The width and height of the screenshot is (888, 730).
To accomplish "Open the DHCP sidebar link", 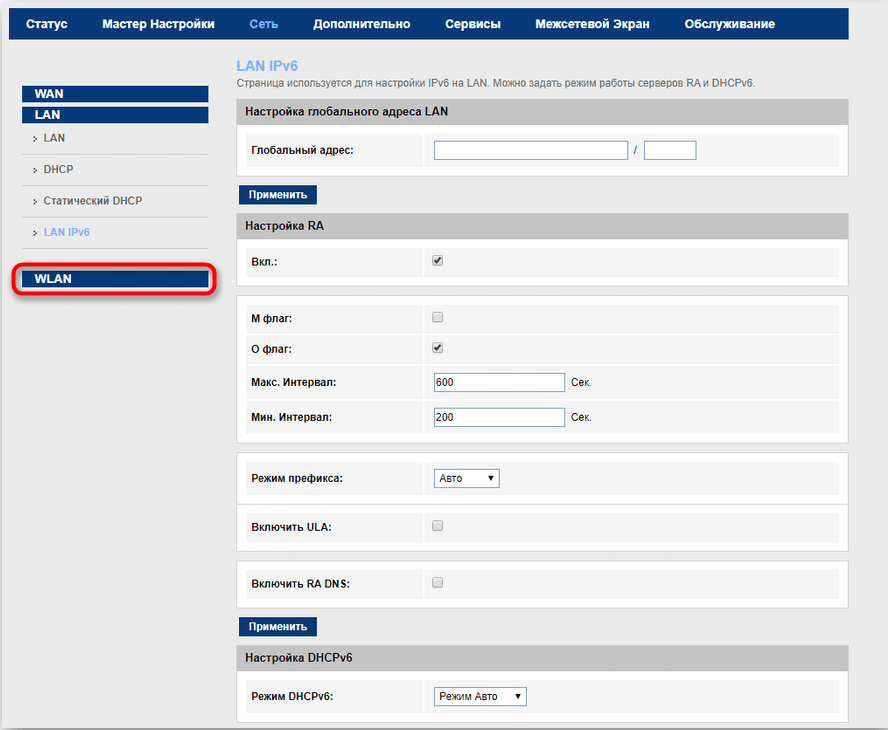I will point(58,170).
